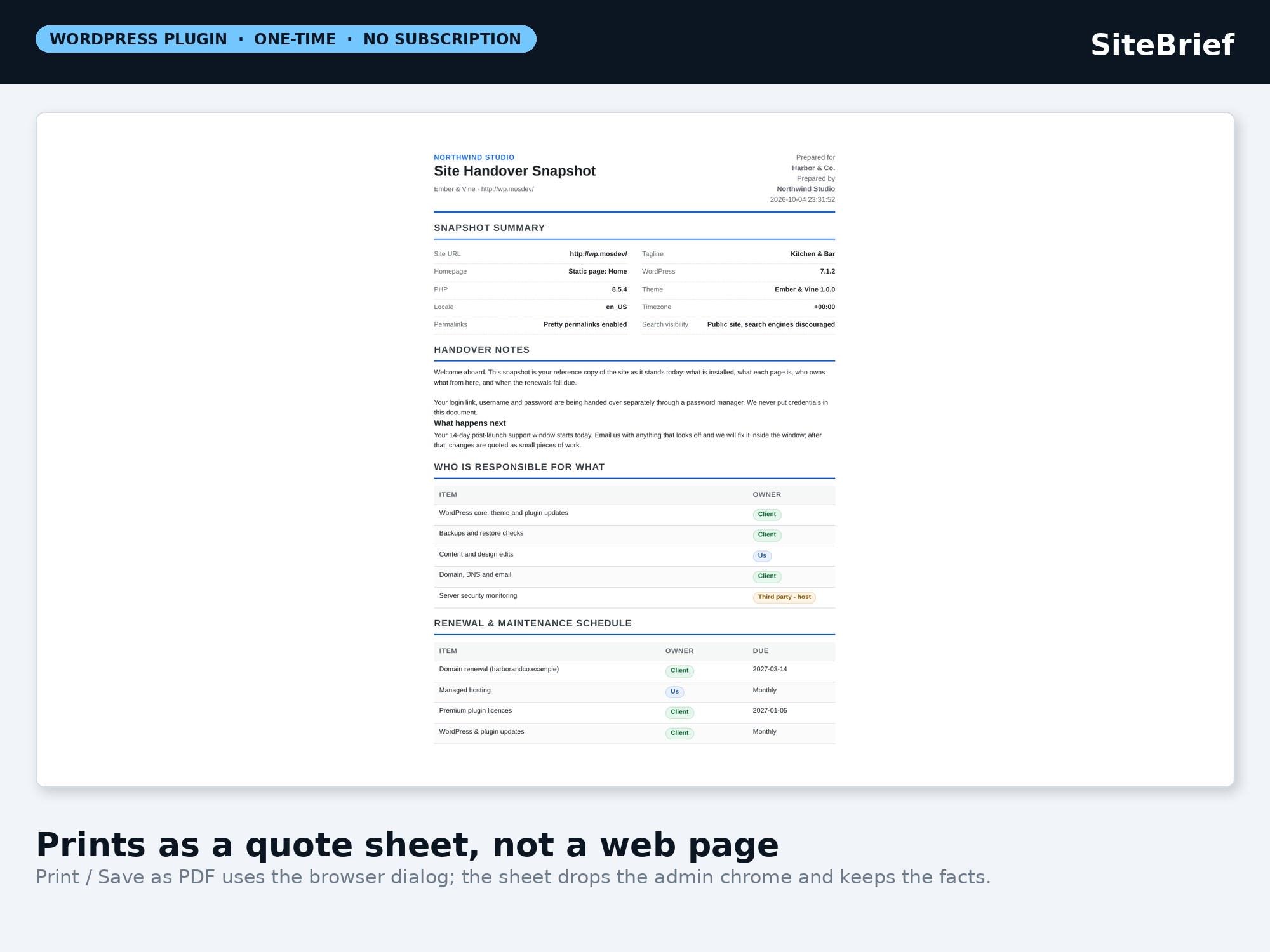The width and height of the screenshot is (1270, 952).
Task: Click the What happens next subheading
Action: click(x=469, y=423)
